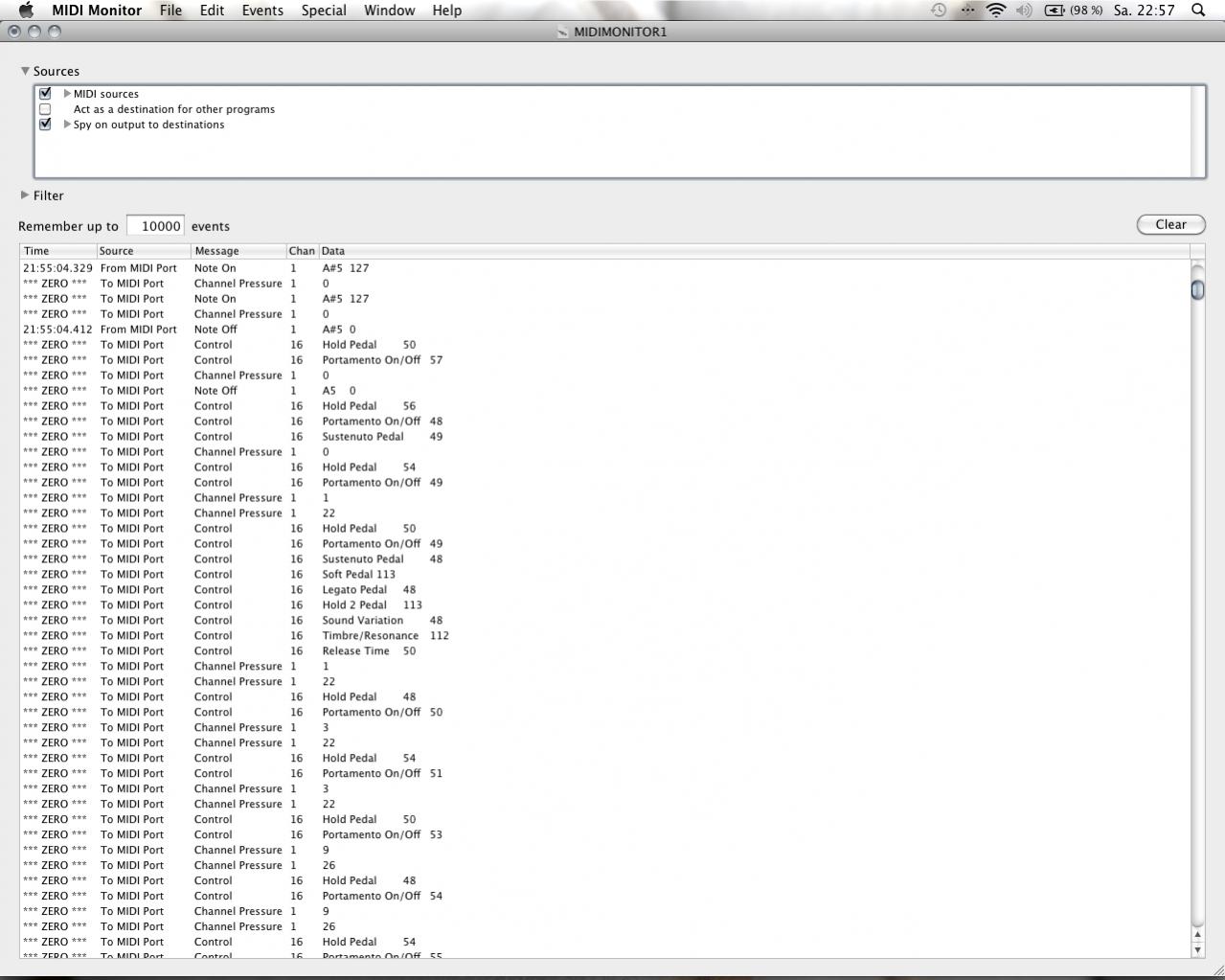The image size is (1225, 980).
Task: Click the Data column header
Action: 754,251
